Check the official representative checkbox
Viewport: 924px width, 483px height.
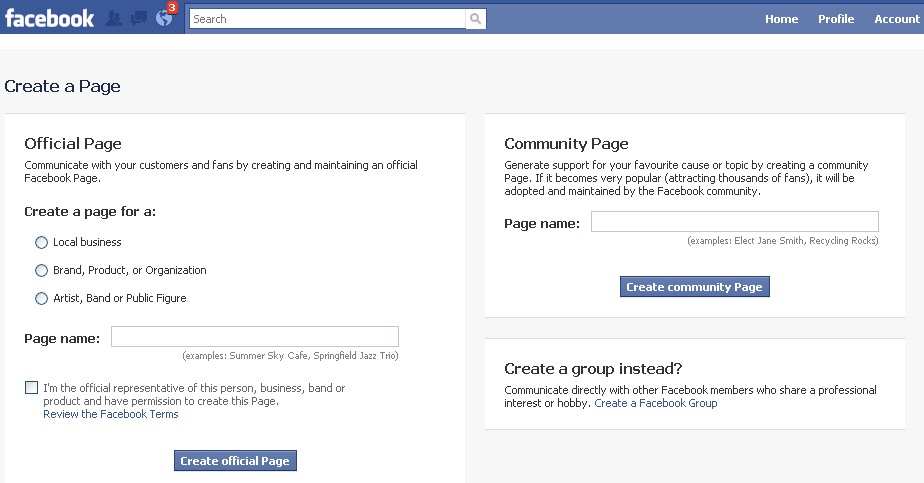[x=32, y=388]
